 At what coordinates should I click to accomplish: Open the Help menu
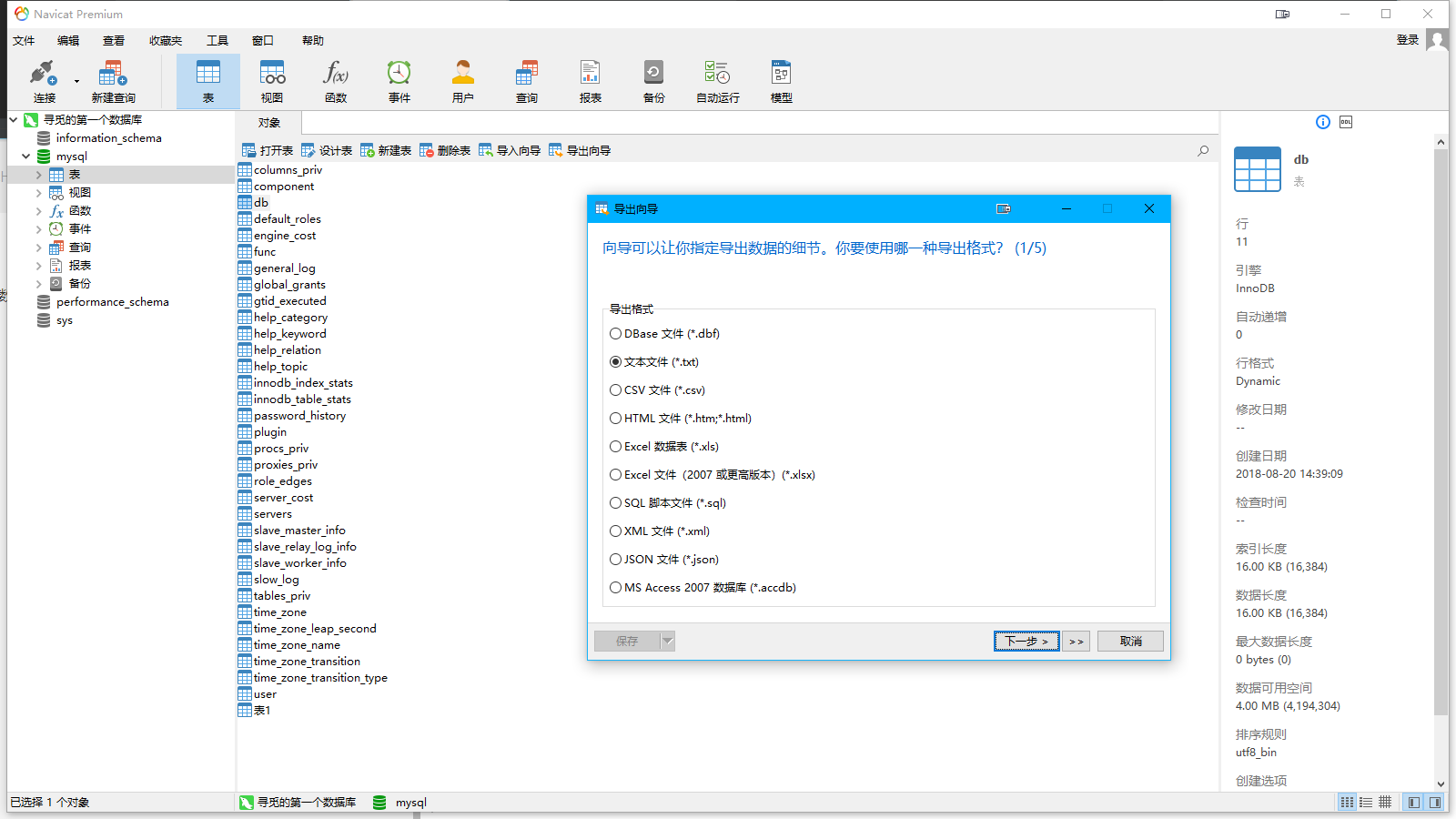313,40
